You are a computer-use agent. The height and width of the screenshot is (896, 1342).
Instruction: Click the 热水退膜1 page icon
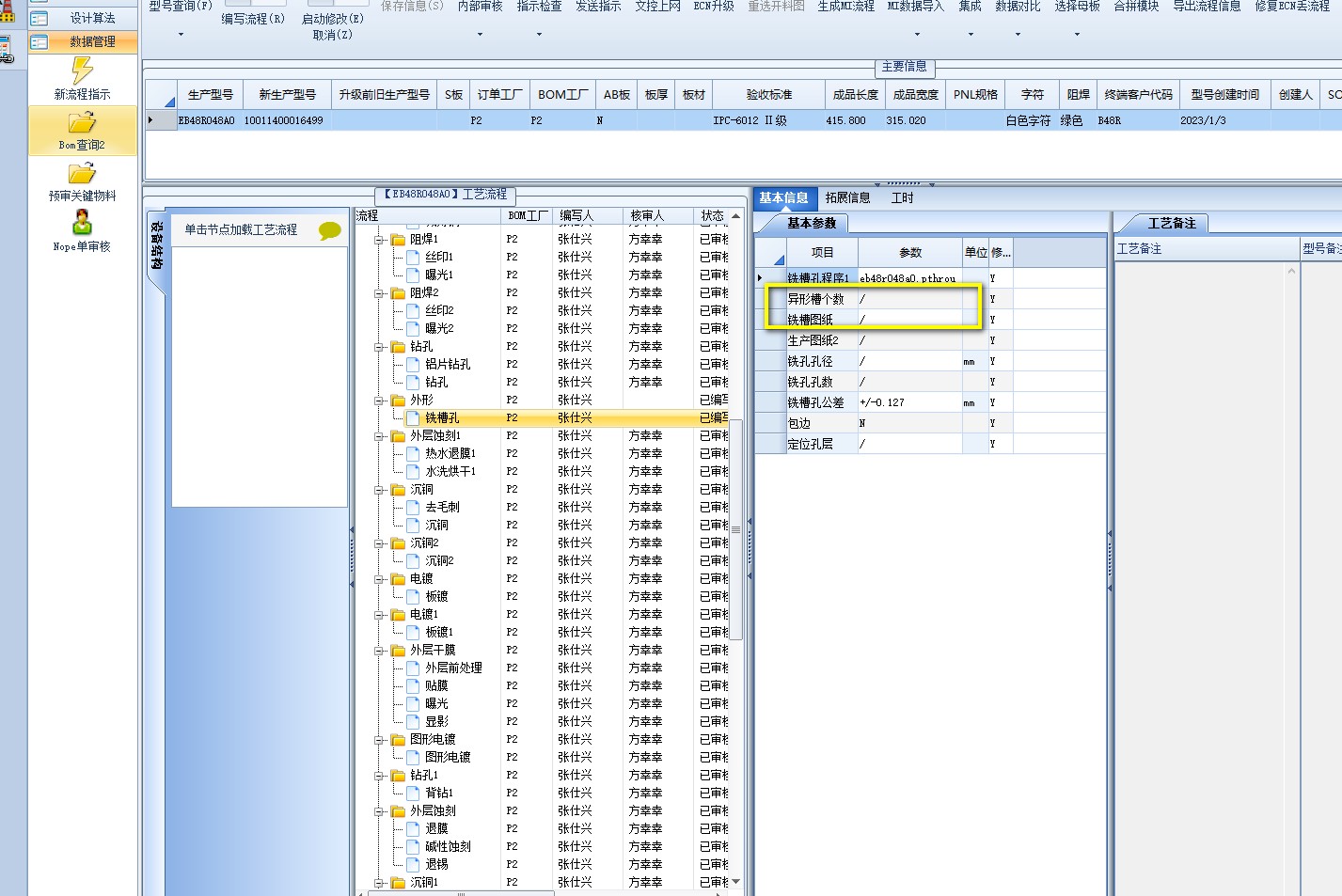pyautogui.click(x=413, y=453)
